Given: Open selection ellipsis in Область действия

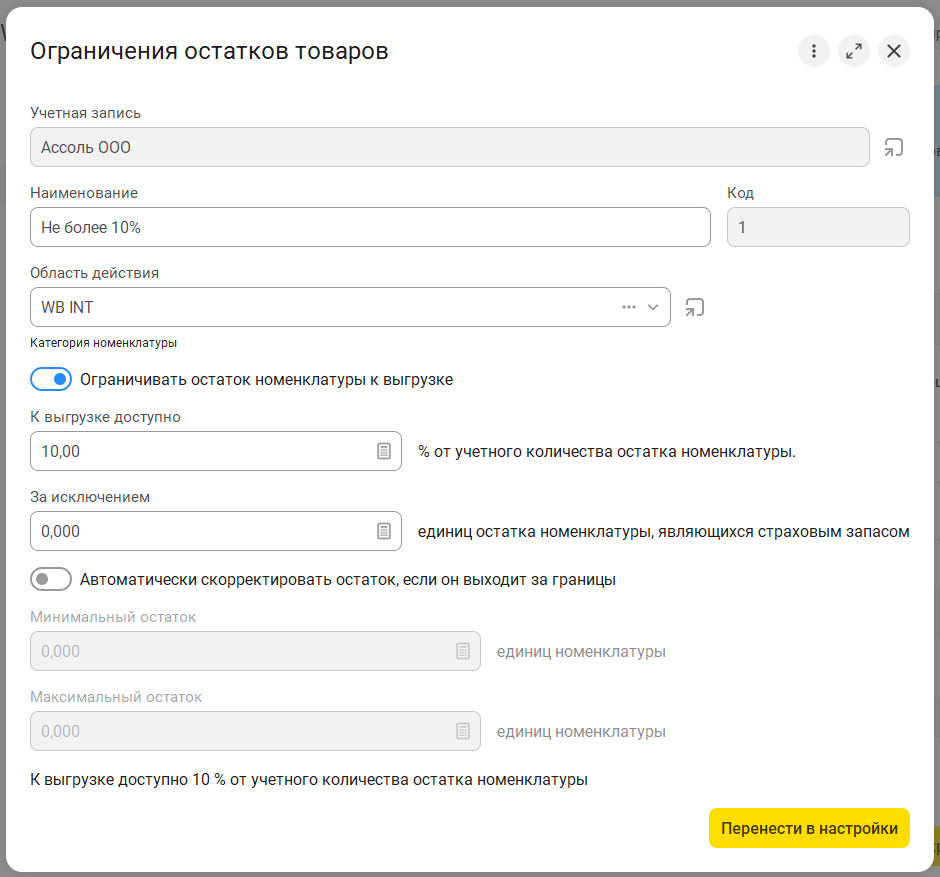Looking at the screenshot, I should click(628, 307).
